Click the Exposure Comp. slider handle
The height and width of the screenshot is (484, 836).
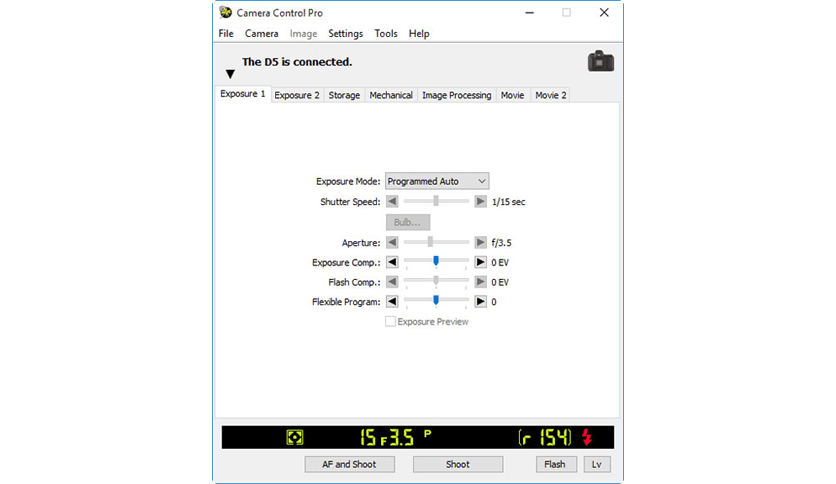pyautogui.click(x=436, y=261)
